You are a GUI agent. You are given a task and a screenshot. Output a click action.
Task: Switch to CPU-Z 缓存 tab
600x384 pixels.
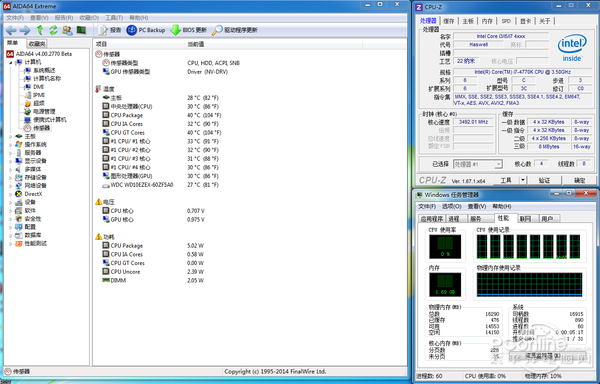click(x=449, y=21)
